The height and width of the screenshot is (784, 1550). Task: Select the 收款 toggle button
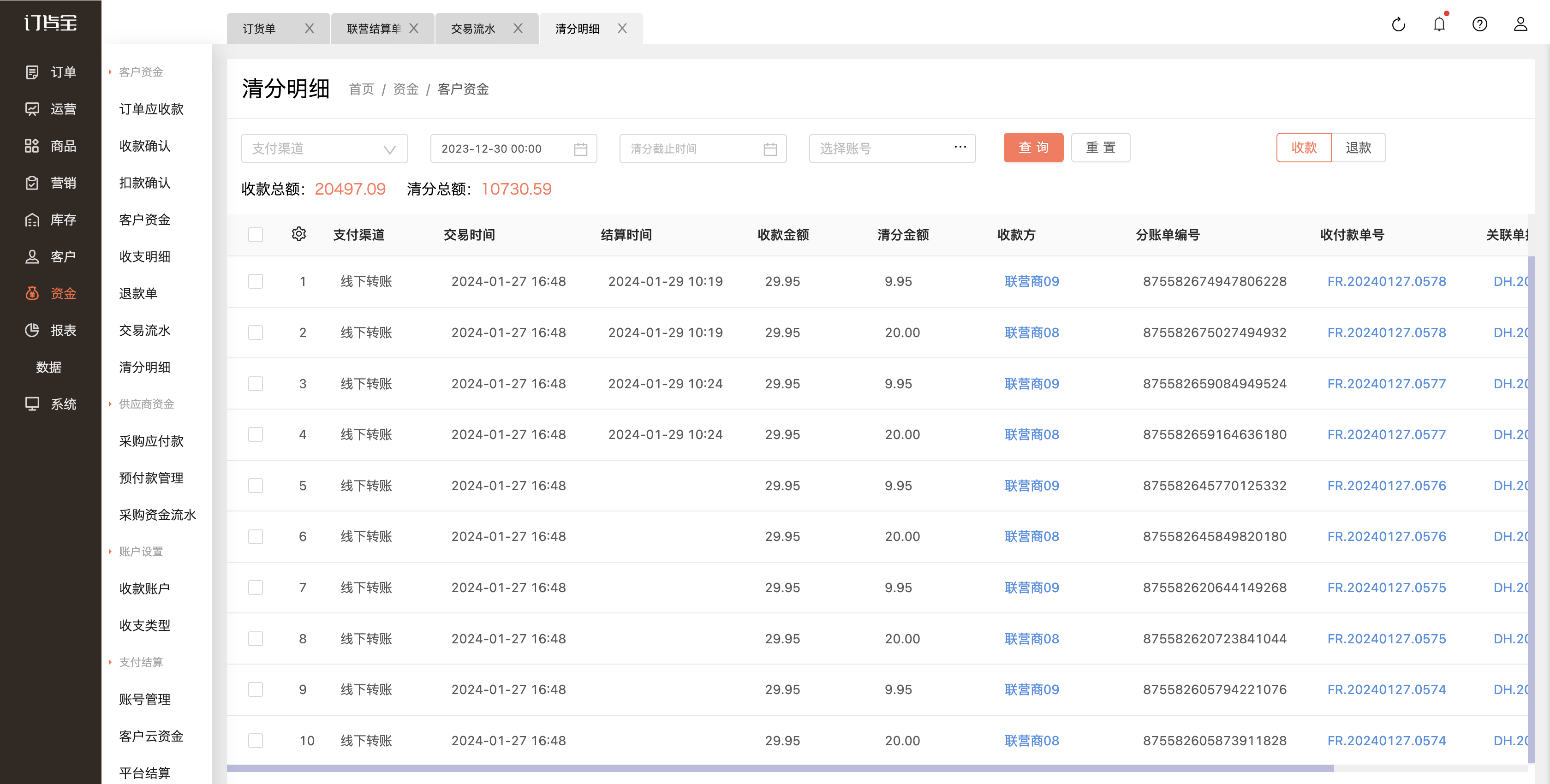point(1304,148)
